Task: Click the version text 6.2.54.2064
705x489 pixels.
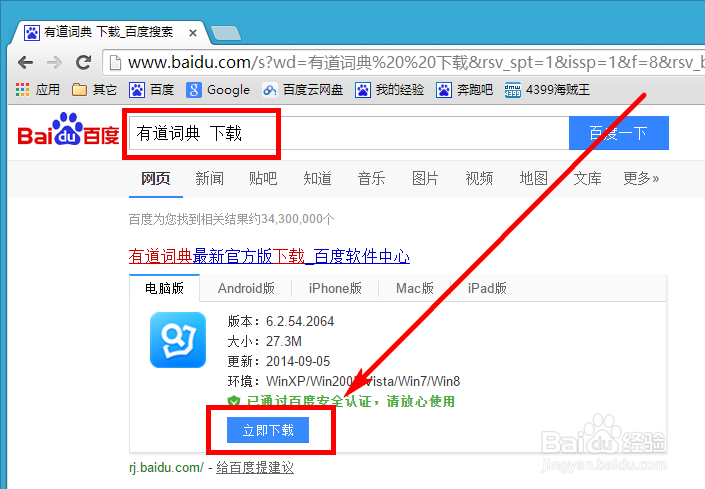Action: (300, 321)
